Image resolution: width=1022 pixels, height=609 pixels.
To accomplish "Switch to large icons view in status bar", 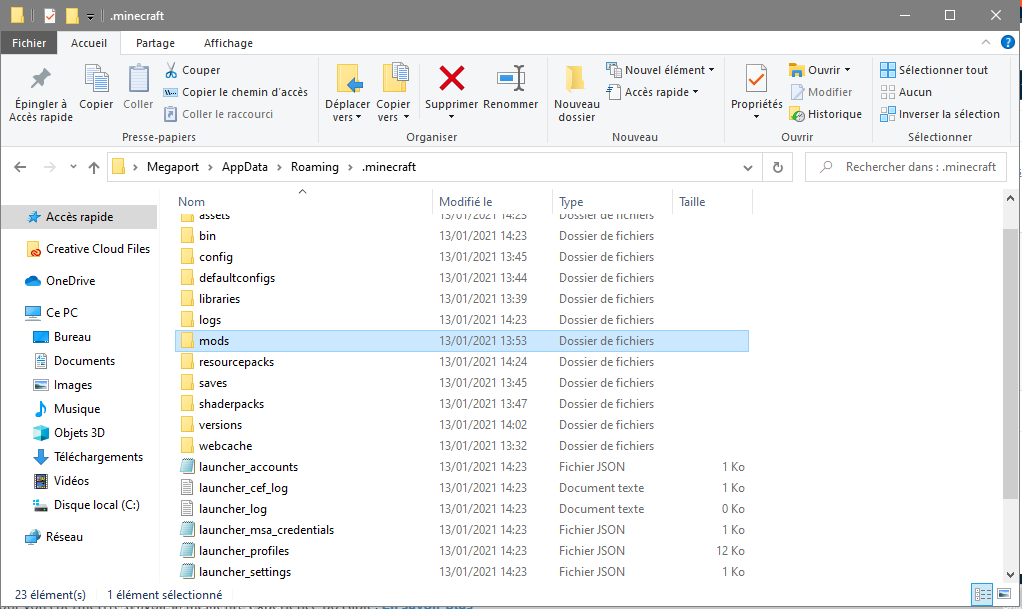I will tap(1005, 594).
